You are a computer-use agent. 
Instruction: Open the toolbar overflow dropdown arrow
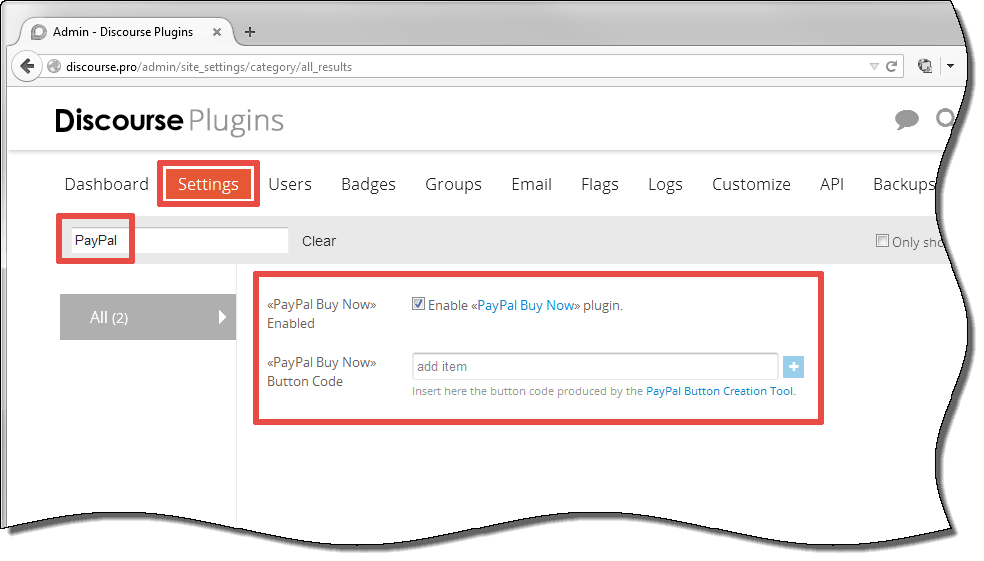951,66
